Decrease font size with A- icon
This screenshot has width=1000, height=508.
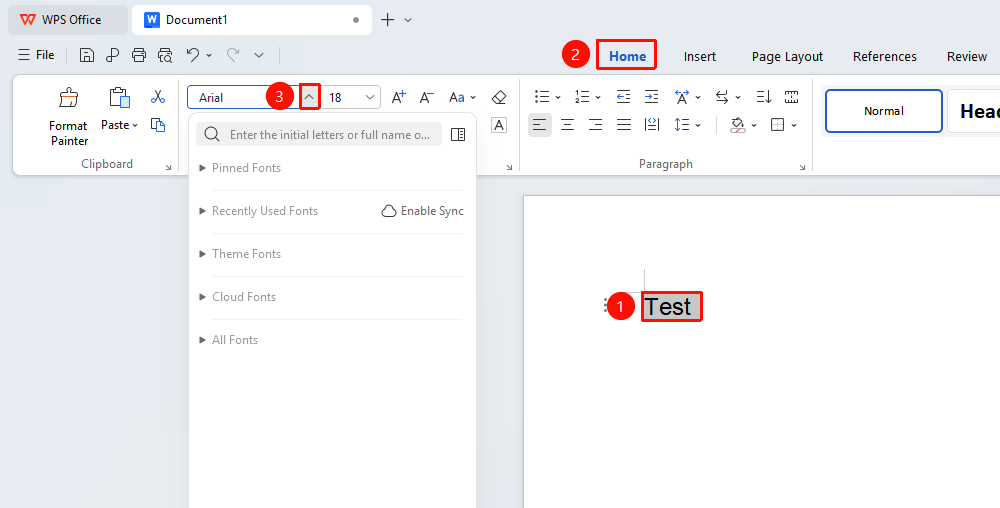(427, 98)
